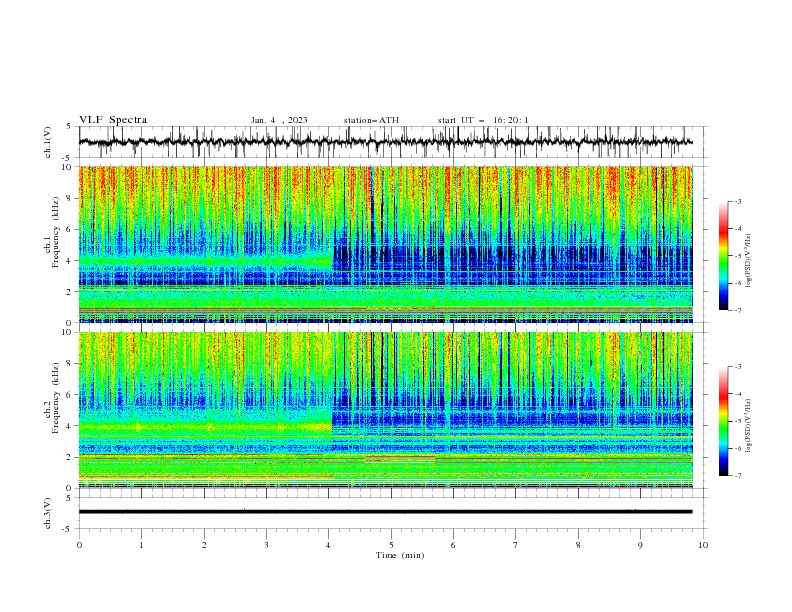Click time axis tick label "4"
The image size is (792, 612).
(329, 545)
